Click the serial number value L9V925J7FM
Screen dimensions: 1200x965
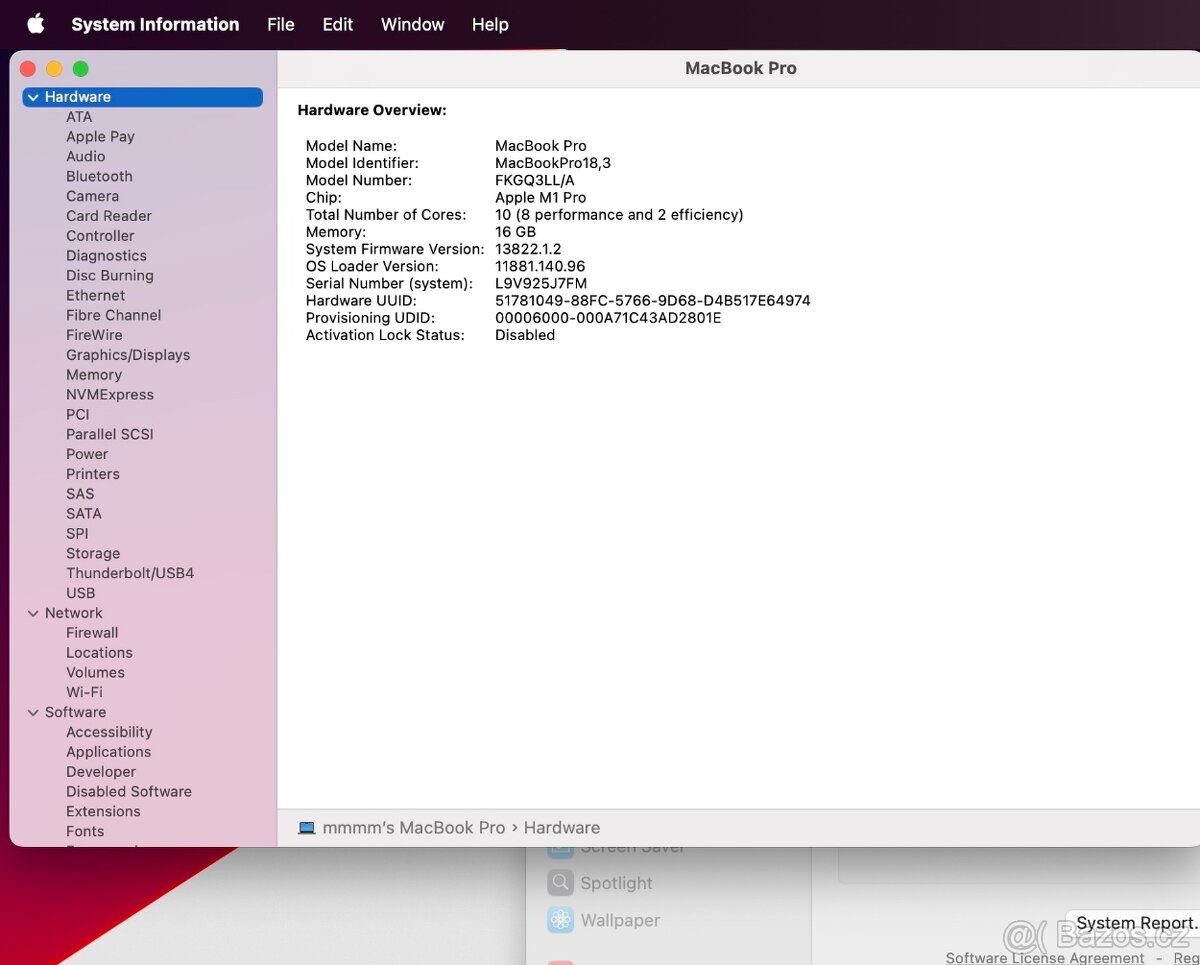541,283
